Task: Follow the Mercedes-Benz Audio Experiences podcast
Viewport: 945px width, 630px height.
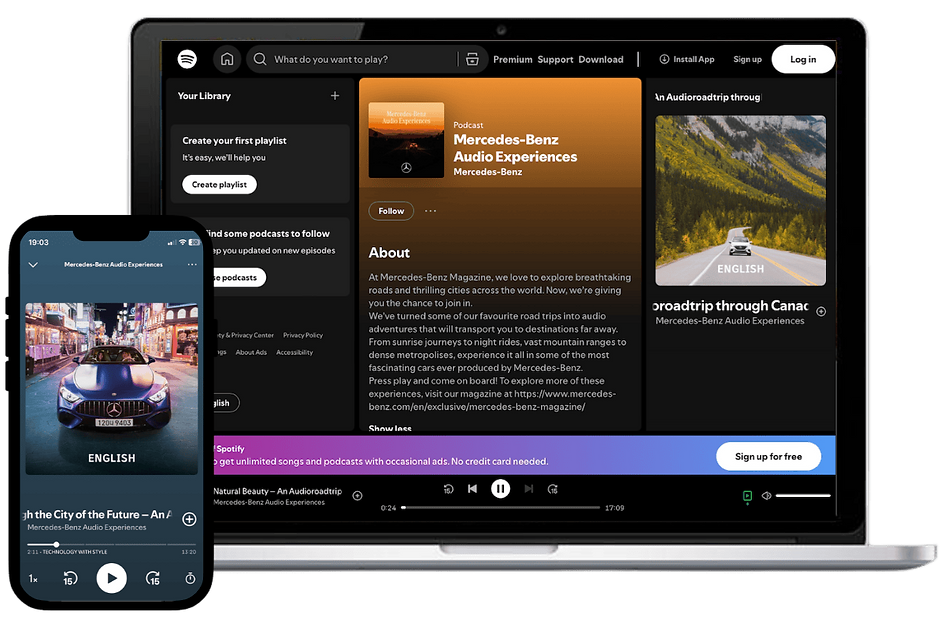Action: pos(391,211)
